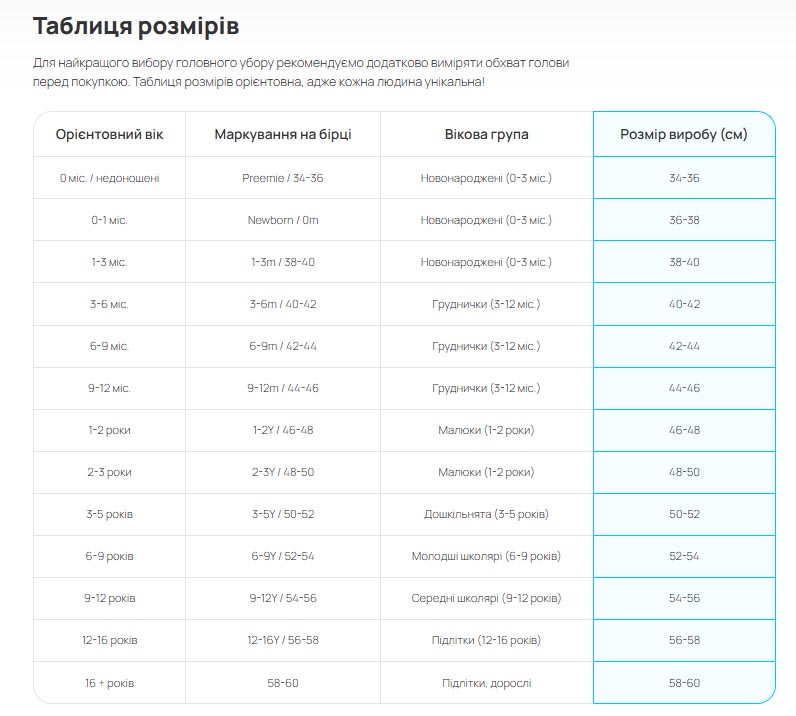Click the 'Таблиця розмірів' heading
Image resolution: width=796 pixels, height=716 pixels.
point(136,25)
